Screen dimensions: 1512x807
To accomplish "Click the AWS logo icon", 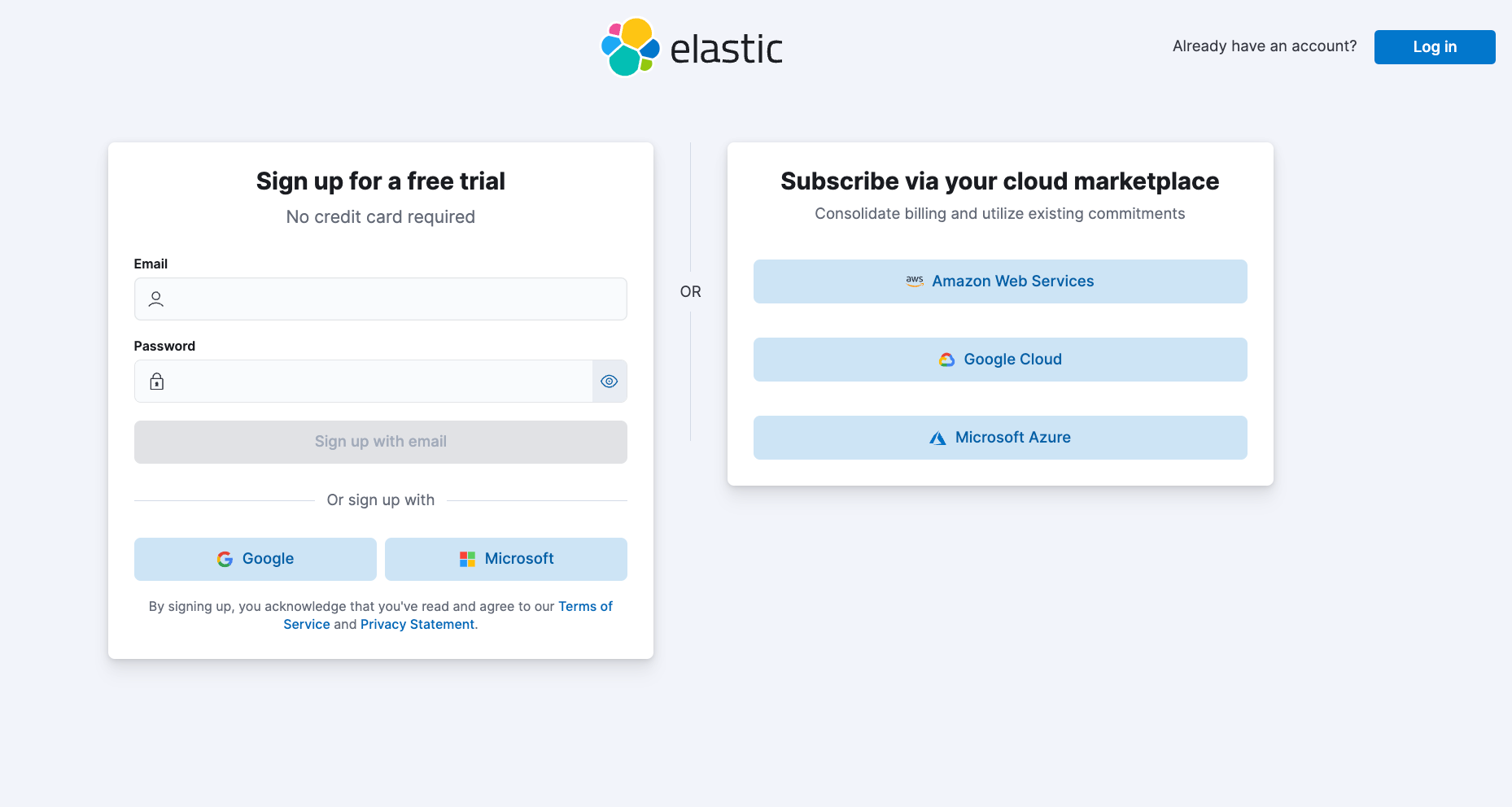I will click(915, 281).
